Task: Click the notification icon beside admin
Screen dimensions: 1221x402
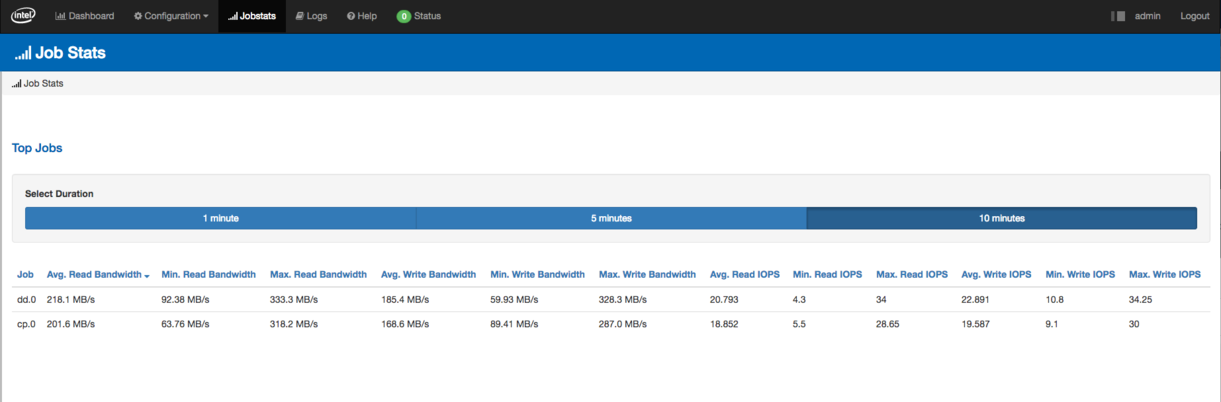Action: click(x=1118, y=16)
